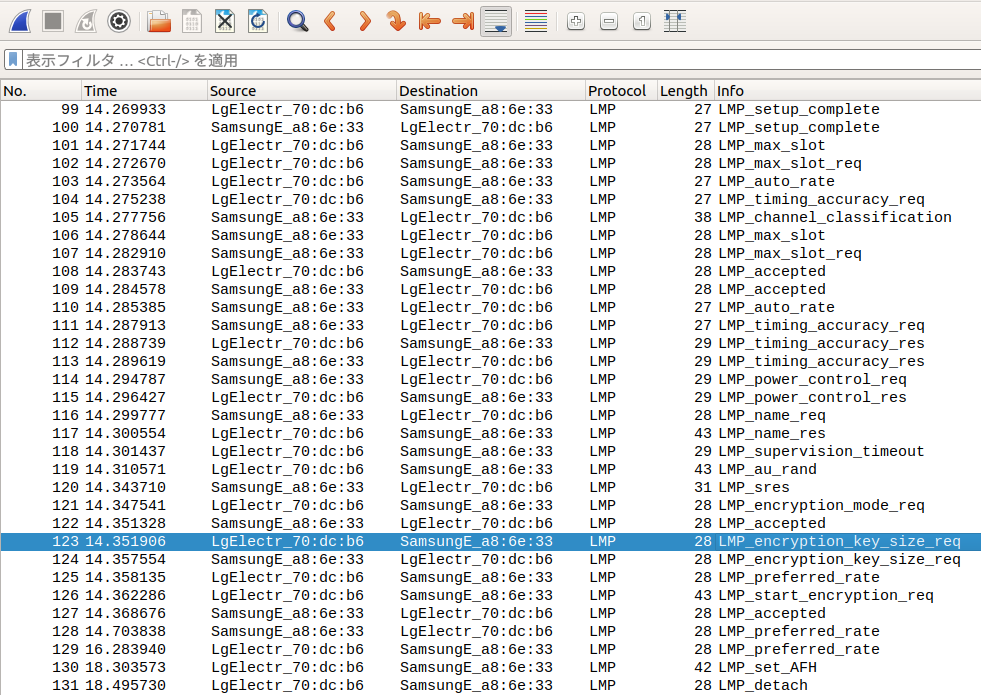Select packet 131 LMP_detach
981x695 pixels.
(490, 686)
